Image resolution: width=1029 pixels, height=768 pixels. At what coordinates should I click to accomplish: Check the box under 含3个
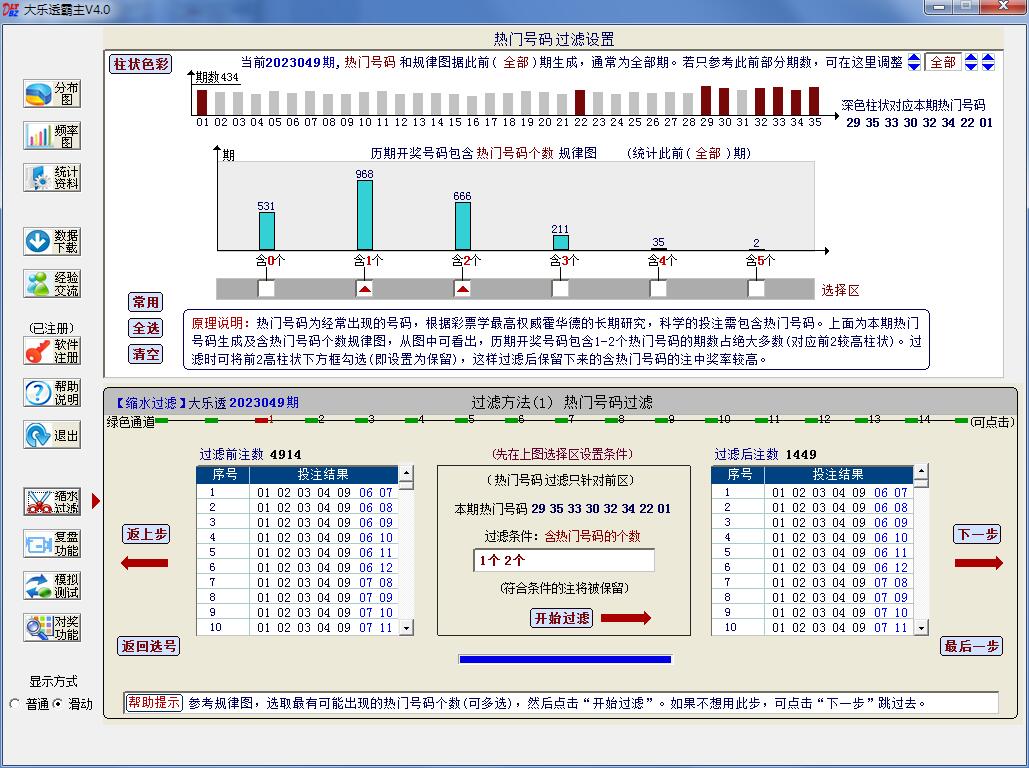560,289
